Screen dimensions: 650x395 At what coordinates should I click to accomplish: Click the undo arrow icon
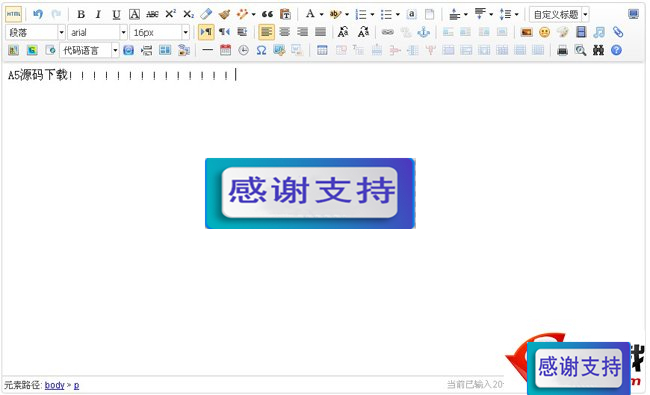tap(38, 14)
